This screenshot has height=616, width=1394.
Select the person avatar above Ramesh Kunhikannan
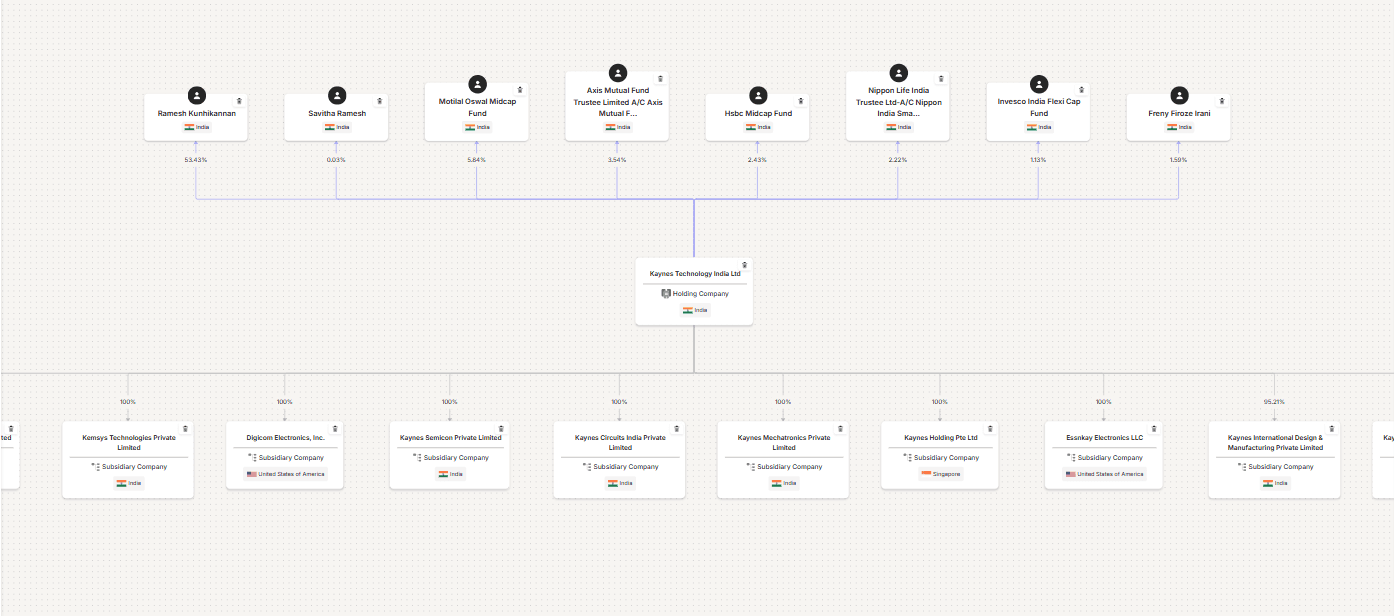(x=197, y=94)
